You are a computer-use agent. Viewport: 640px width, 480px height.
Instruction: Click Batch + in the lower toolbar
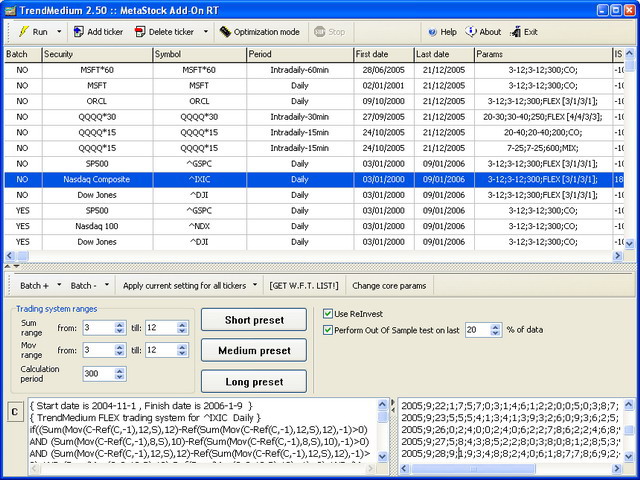click(x=34, y=286)
